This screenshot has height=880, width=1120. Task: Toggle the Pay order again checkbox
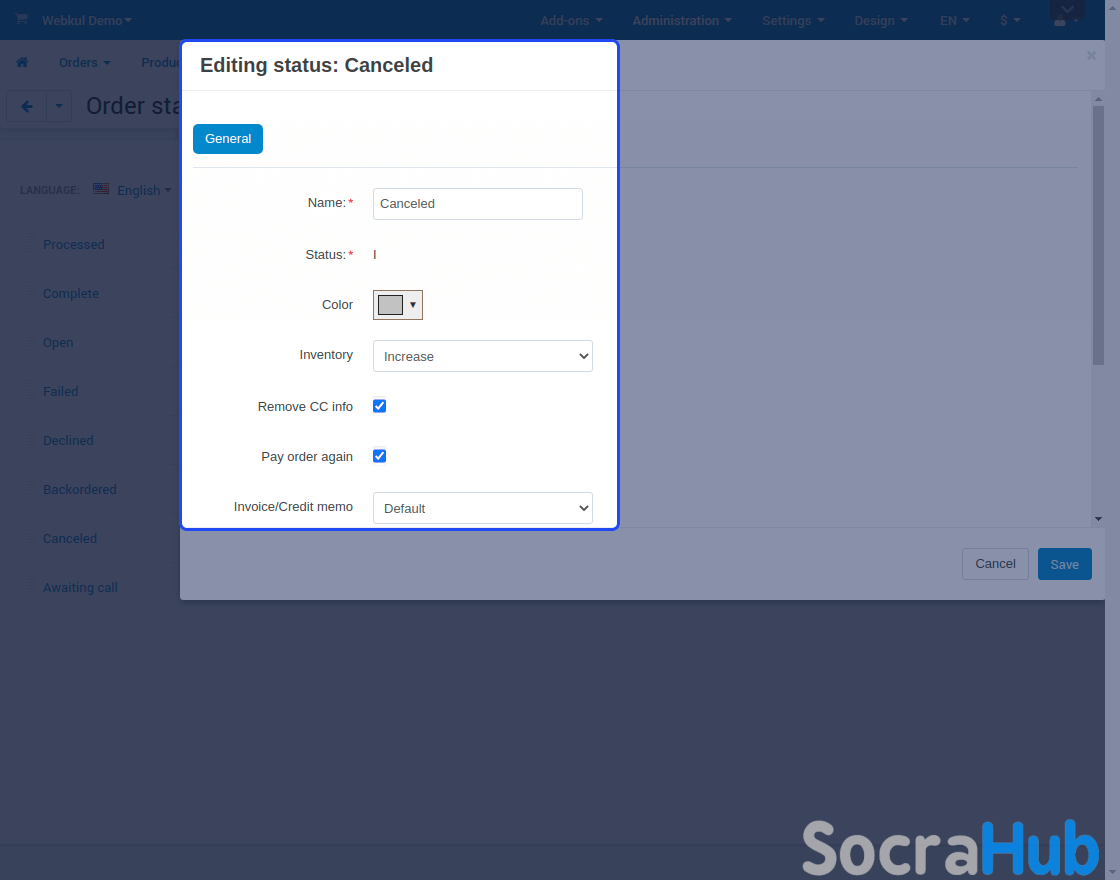click(380, 456)
